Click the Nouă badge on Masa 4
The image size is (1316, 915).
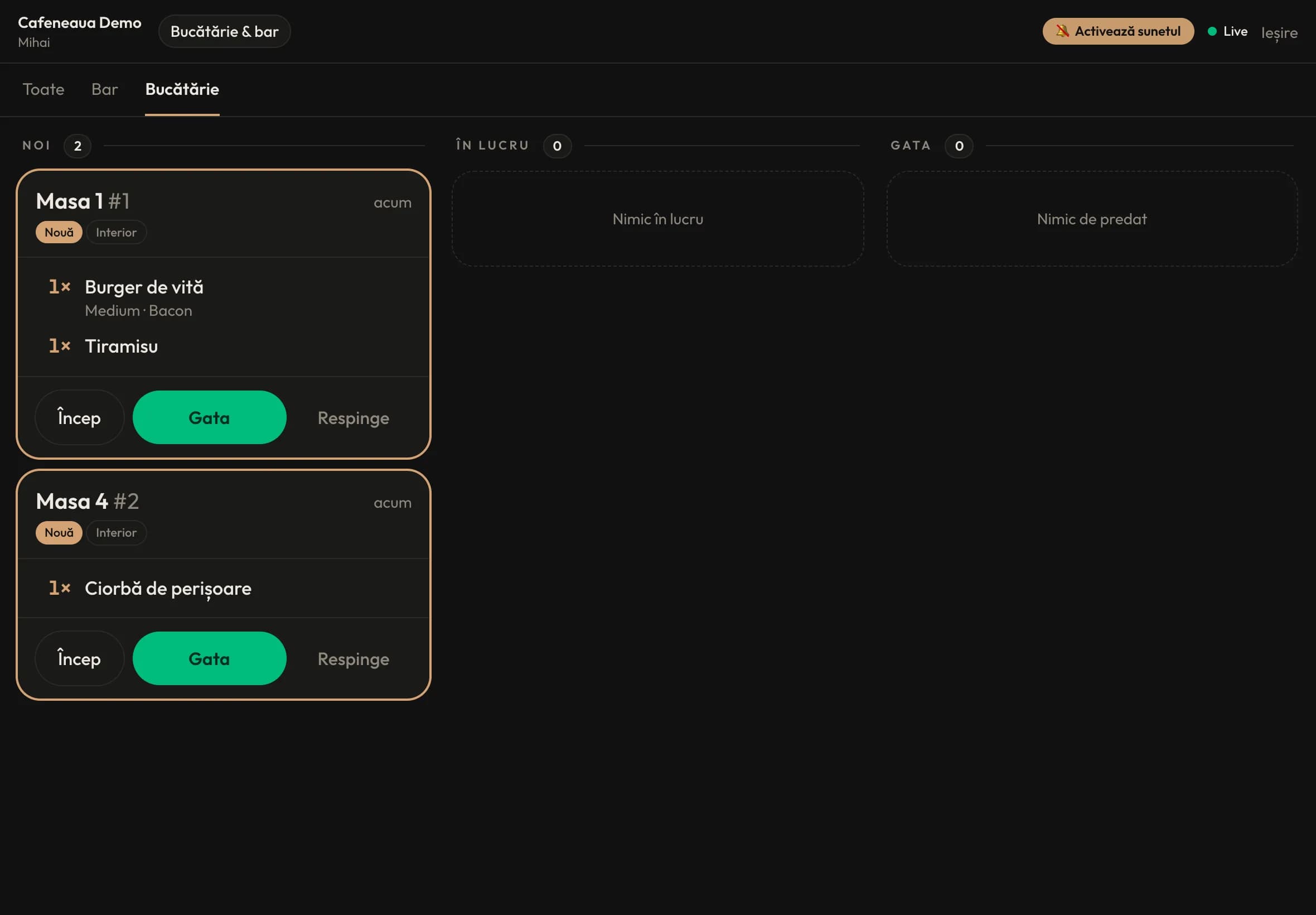point(59,533)
